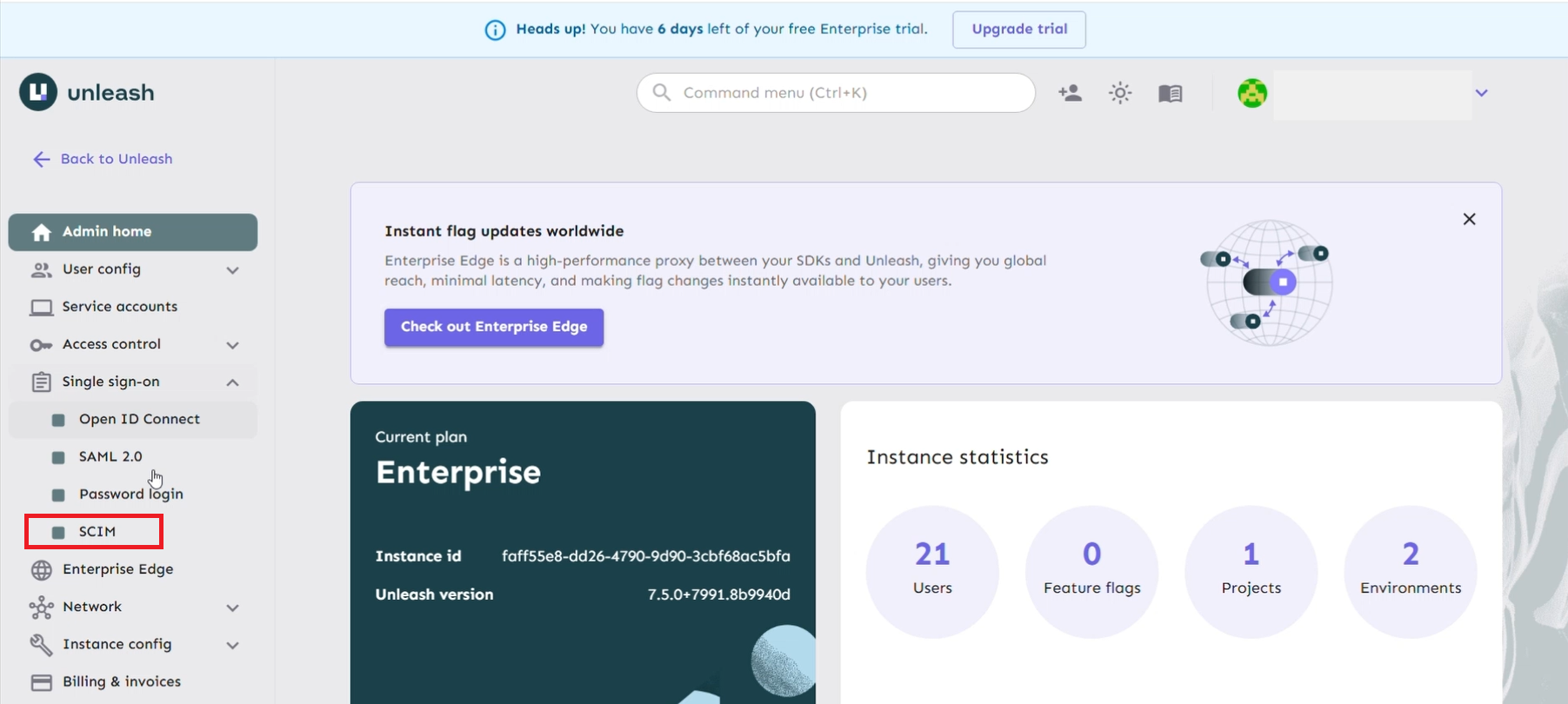This screenshot has height=704, width=1568.
Task: Open Admin home in sidebar
Action: pyautogui.click(x=133, y=232)
